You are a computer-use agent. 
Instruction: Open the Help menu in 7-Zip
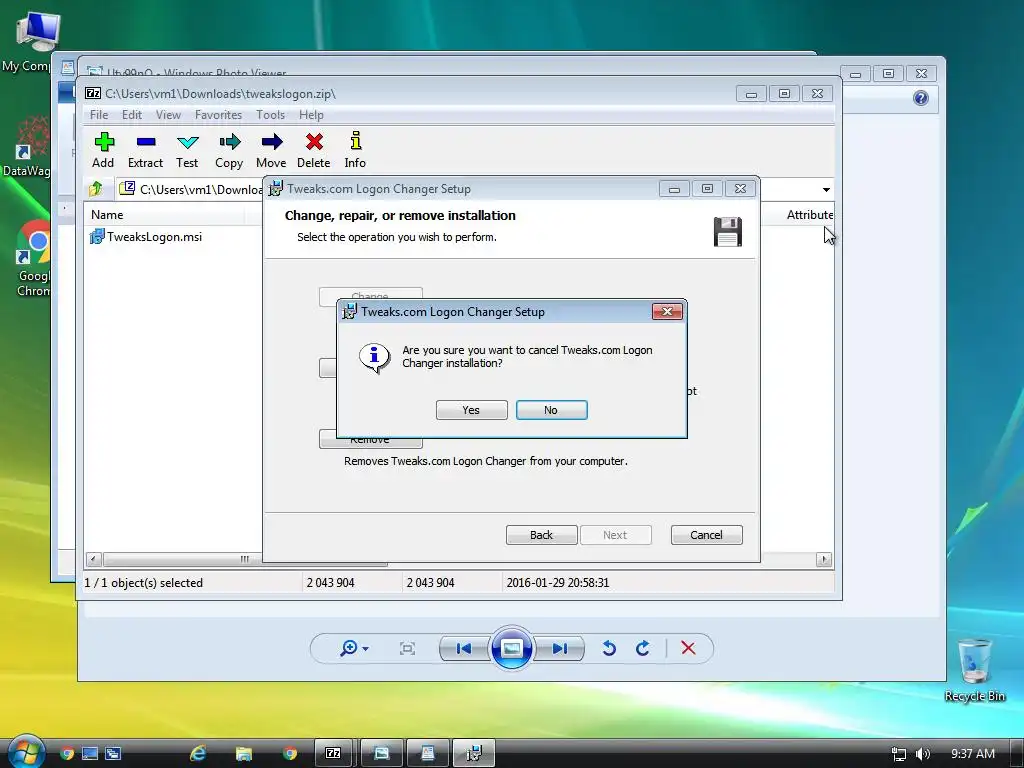tap(311, 115)
